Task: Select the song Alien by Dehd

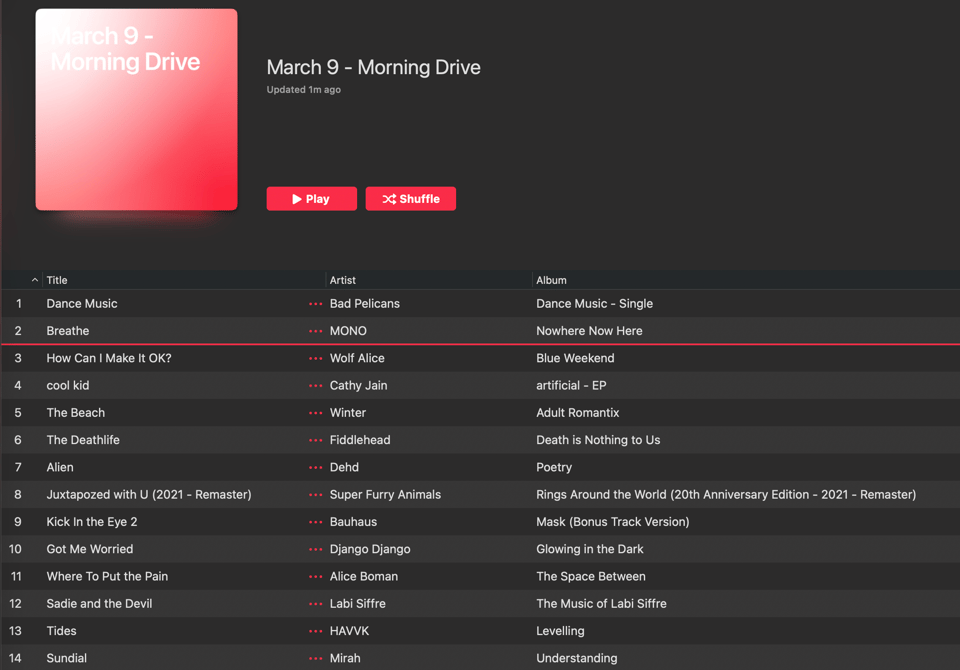Action: (x=60, y=467)
